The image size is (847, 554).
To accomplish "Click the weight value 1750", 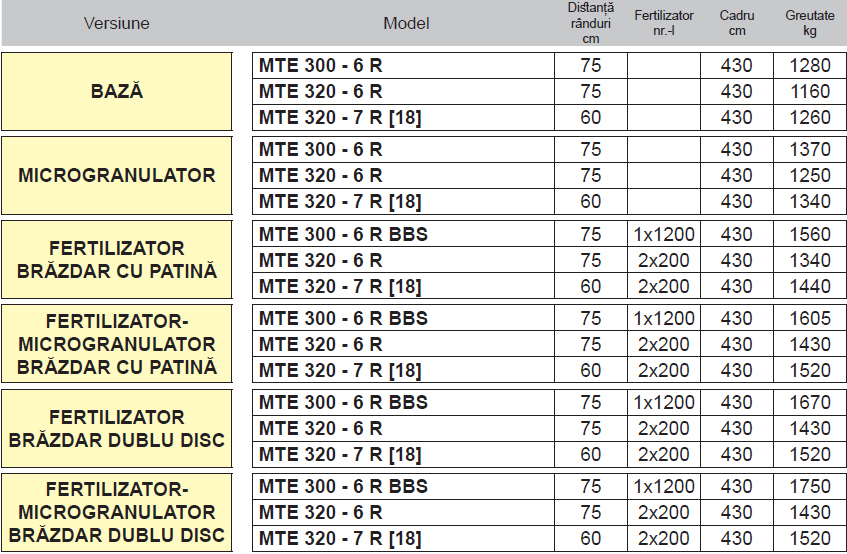I will pyautogui.click(x=809, y=486).
